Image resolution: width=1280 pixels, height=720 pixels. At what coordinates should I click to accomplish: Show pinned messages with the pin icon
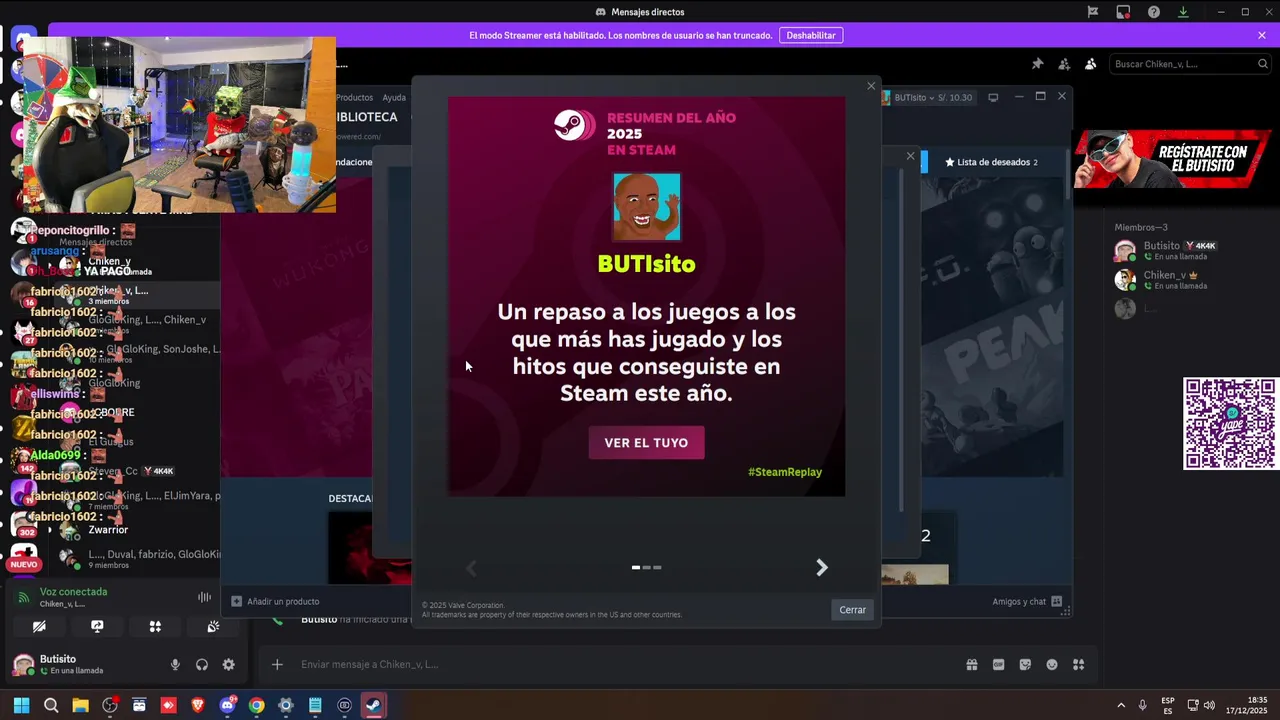1037,64
